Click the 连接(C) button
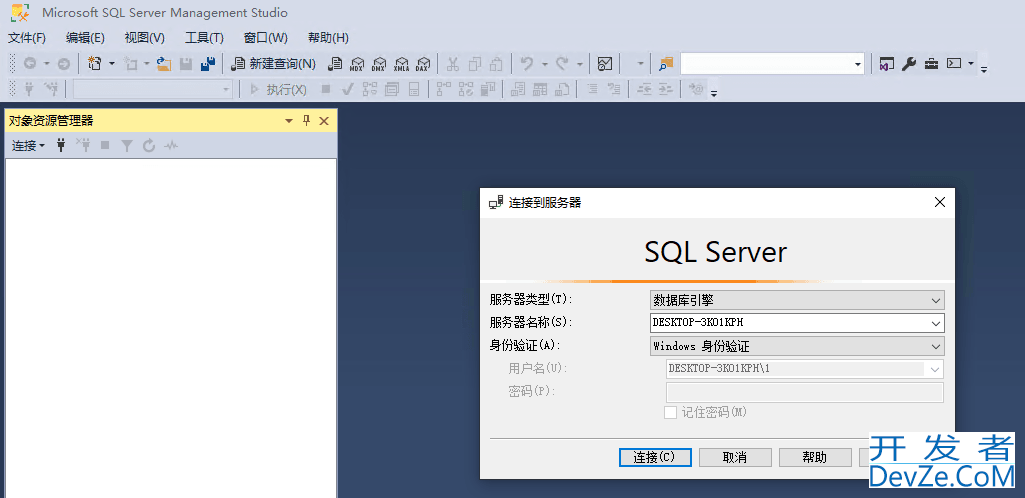Image resolution: width=1025 pixels, height=498 pixels. [x=656, y=457]
